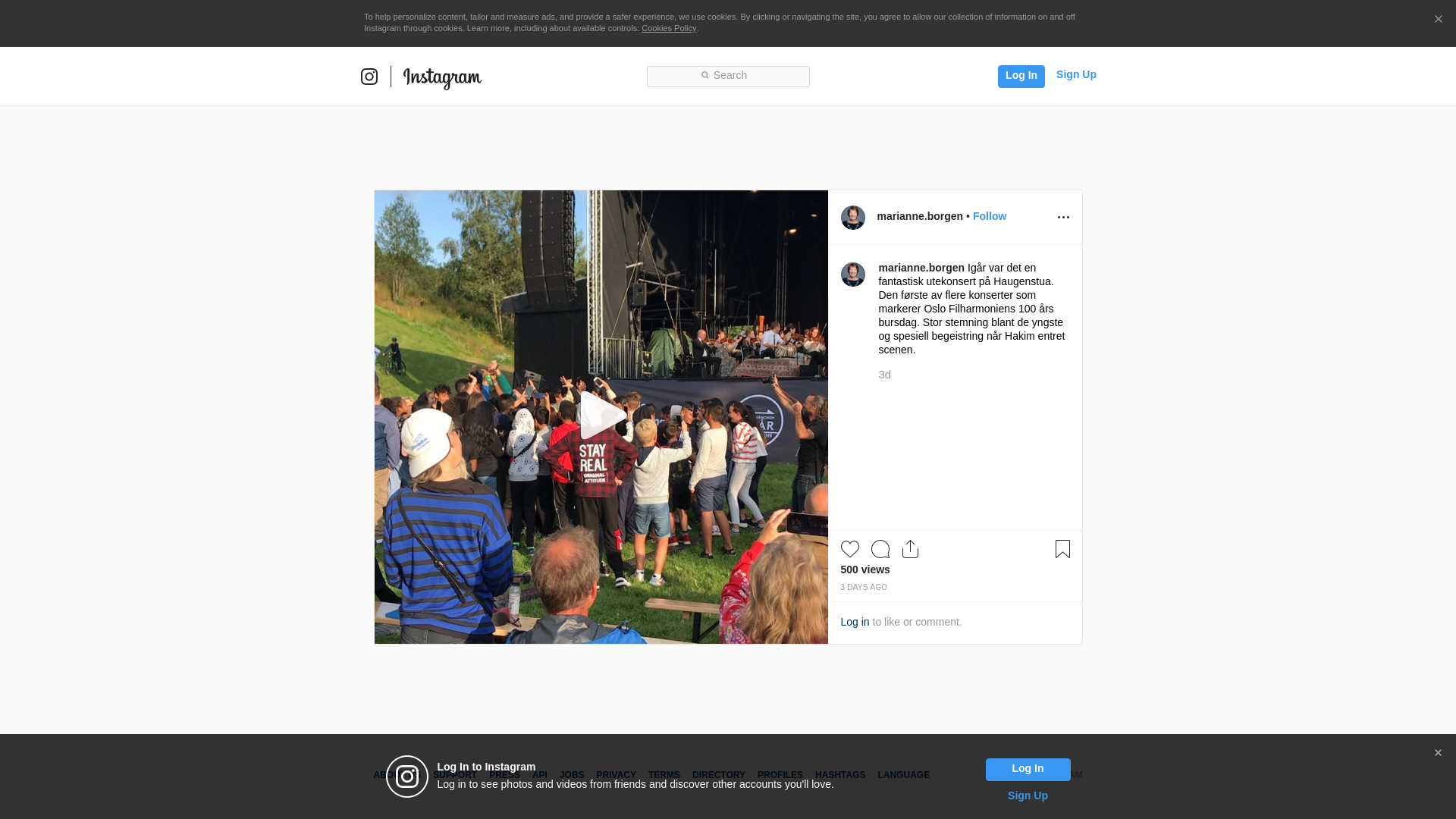The width and height of the screenshot is (1456, 819).
Task: Click the blue Log In header button
Action: click(x=1021, y=77)
